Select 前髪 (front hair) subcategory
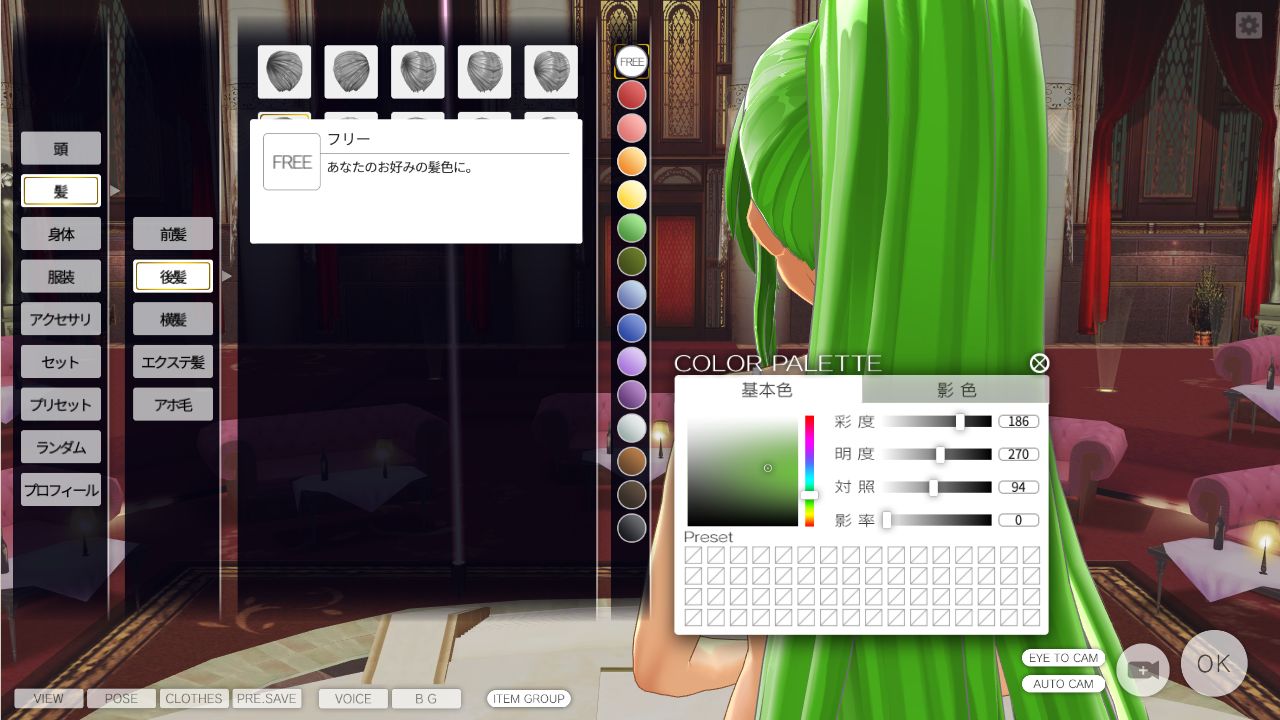Screen dimensions: 1280x720 coord(173,234)
